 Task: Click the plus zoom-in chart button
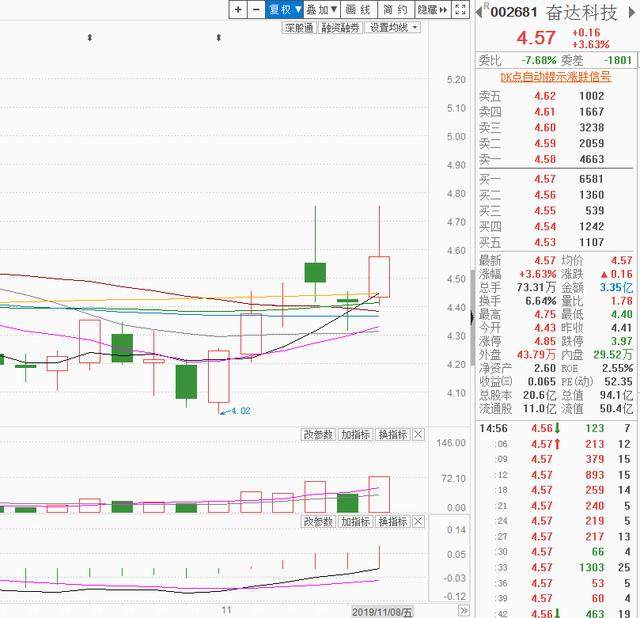[x=237, y=9]
